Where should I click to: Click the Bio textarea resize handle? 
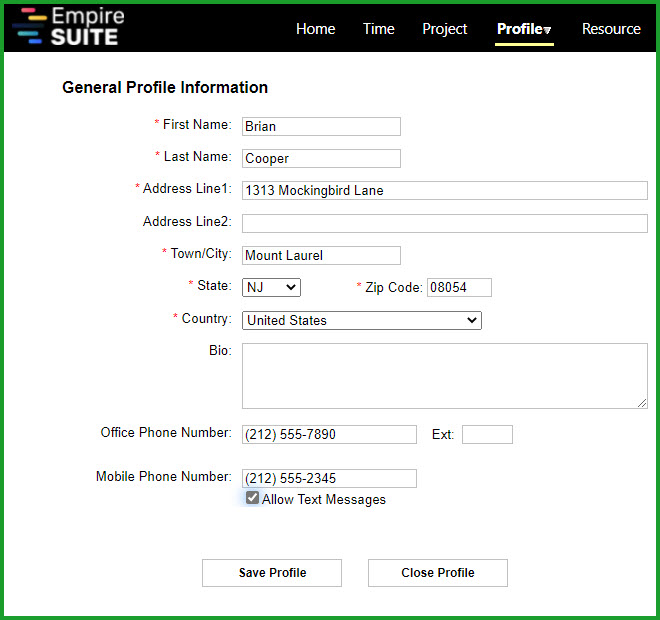(642, 403)
